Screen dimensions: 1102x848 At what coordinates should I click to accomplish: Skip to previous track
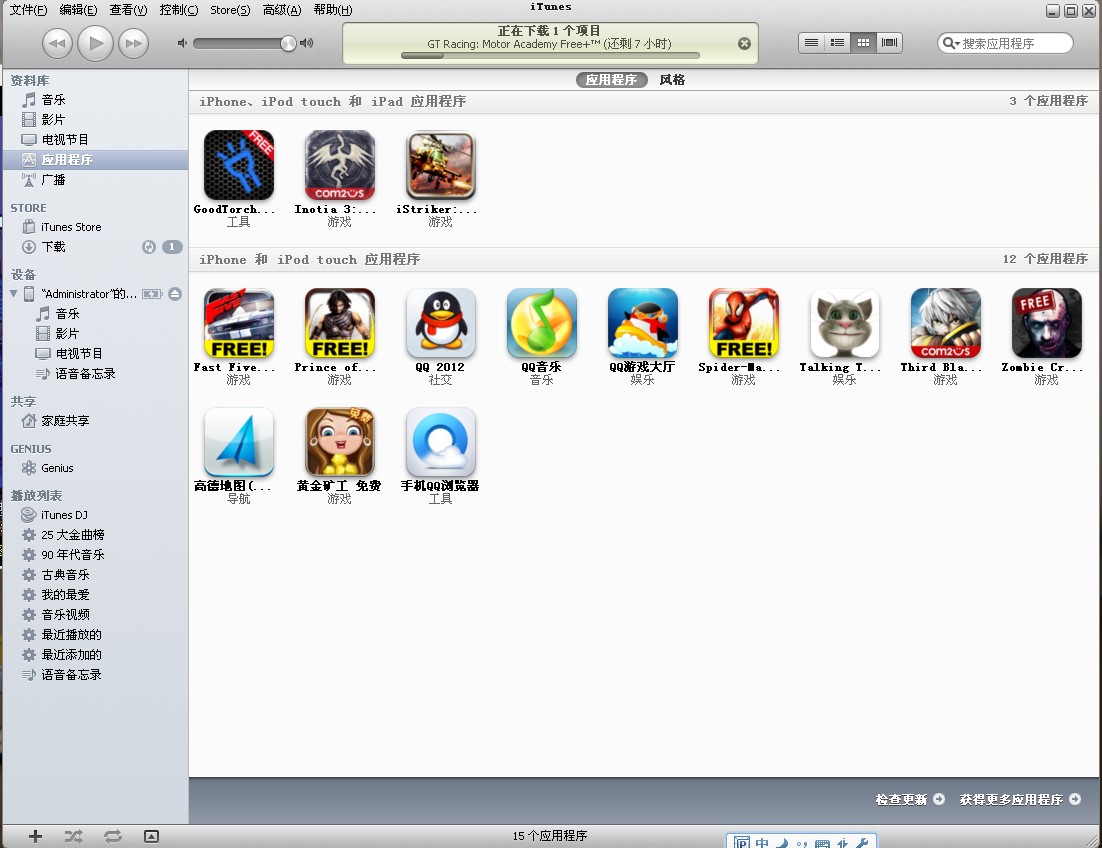tap(57, 44)
